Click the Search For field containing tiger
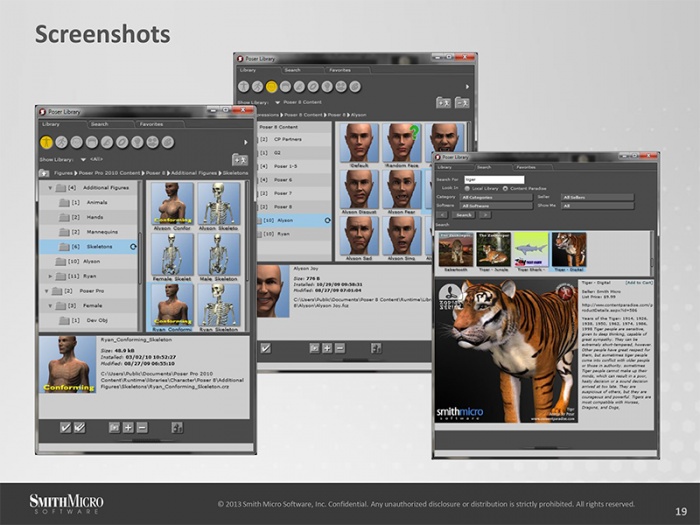The width and height of the screenshot is (700, 525). point(494,179)
